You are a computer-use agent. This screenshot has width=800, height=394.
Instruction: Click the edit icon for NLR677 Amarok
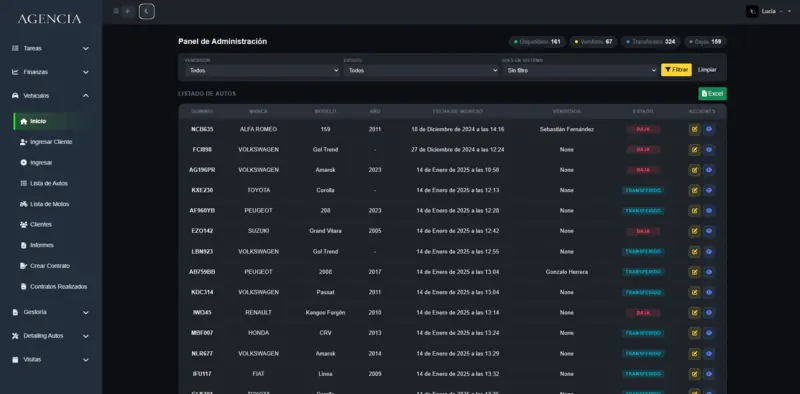[x=694, y=353]
